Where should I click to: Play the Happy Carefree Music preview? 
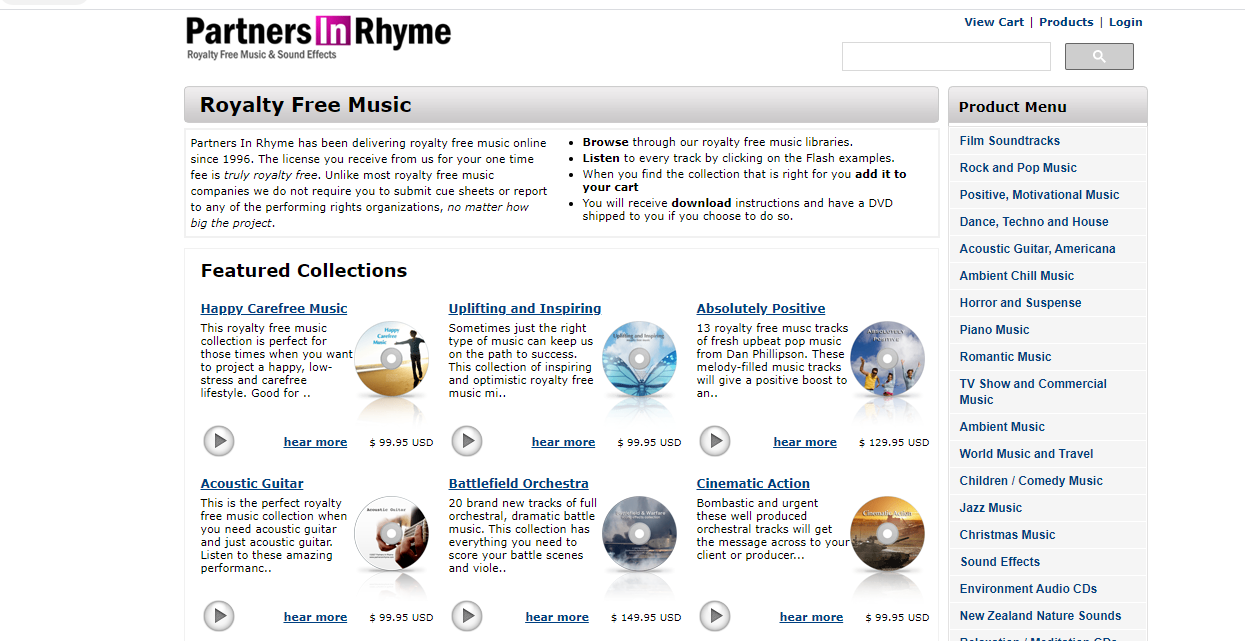click(x=218, y=441)
